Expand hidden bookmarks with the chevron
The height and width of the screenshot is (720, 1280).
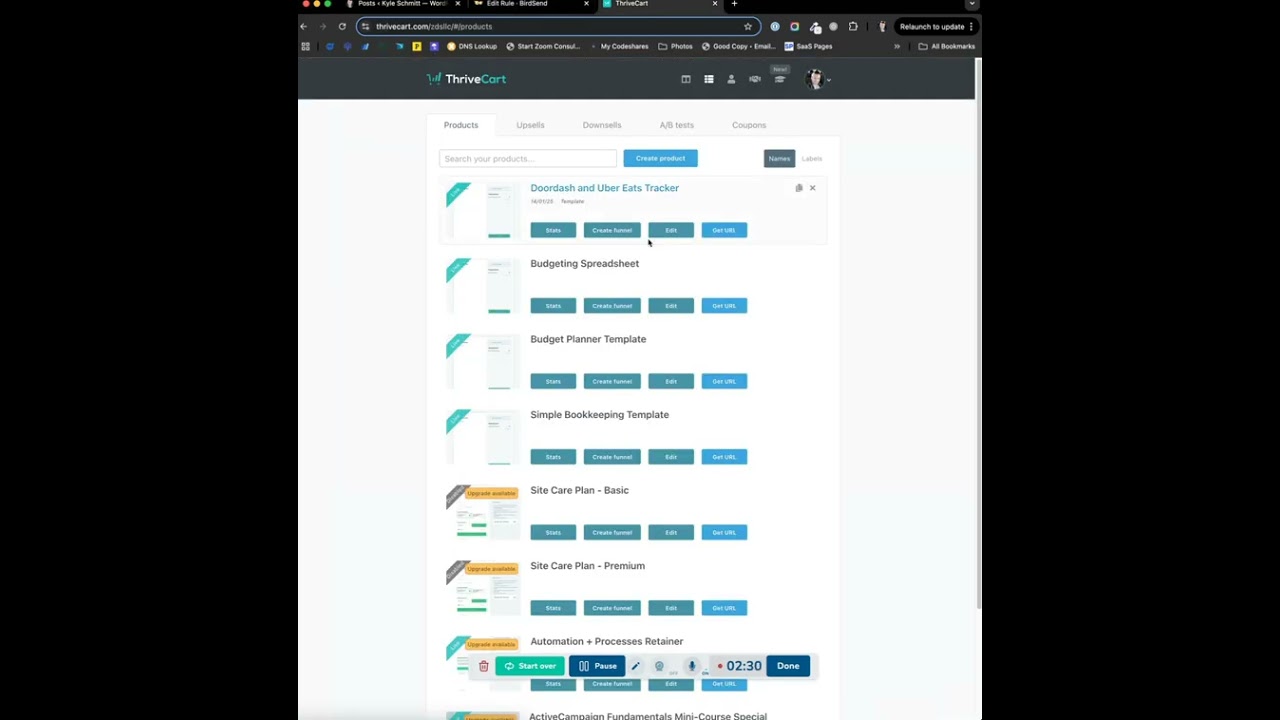click(x=897, y=46)
